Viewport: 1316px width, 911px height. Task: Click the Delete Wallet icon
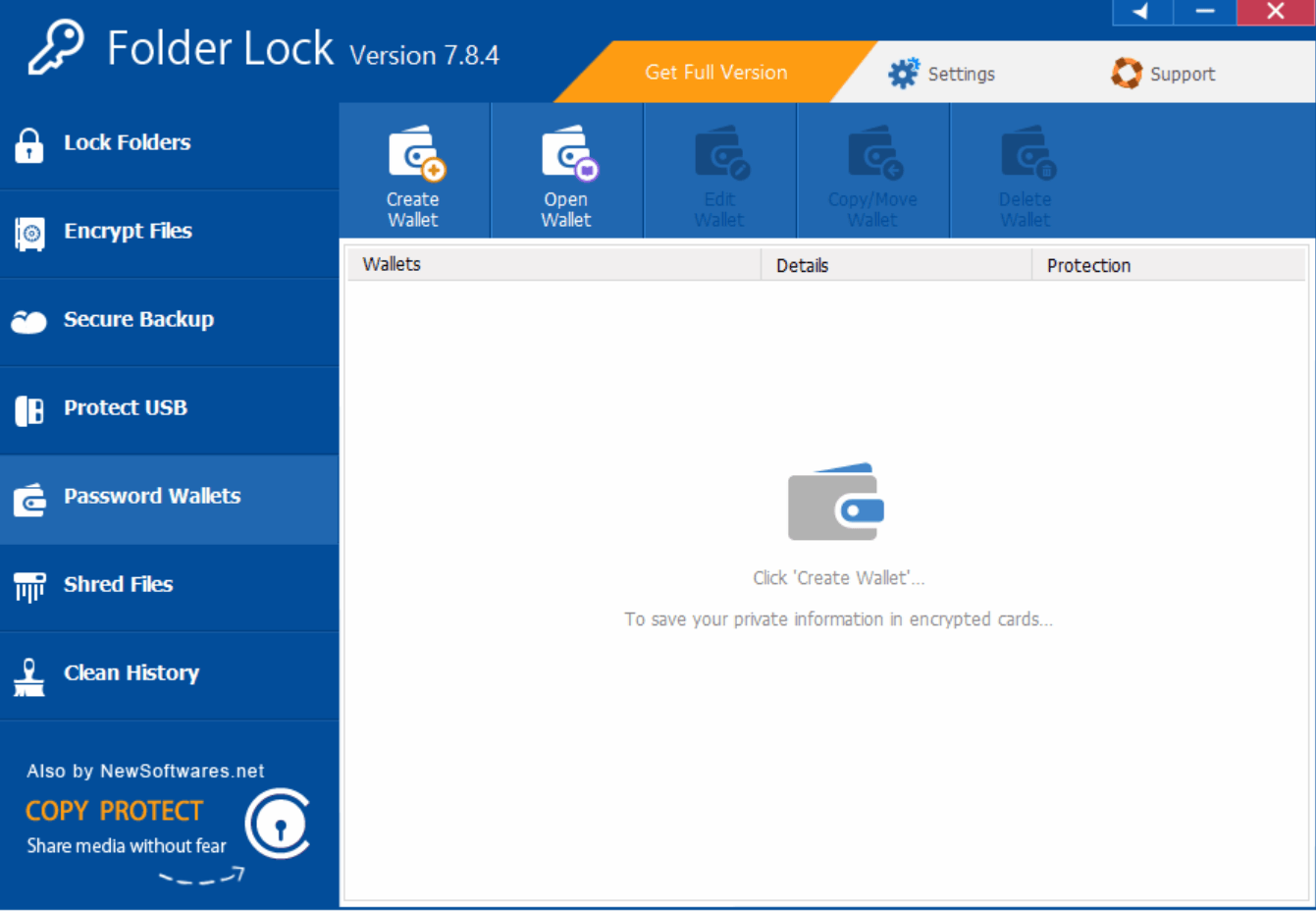tap(1025, 170)
